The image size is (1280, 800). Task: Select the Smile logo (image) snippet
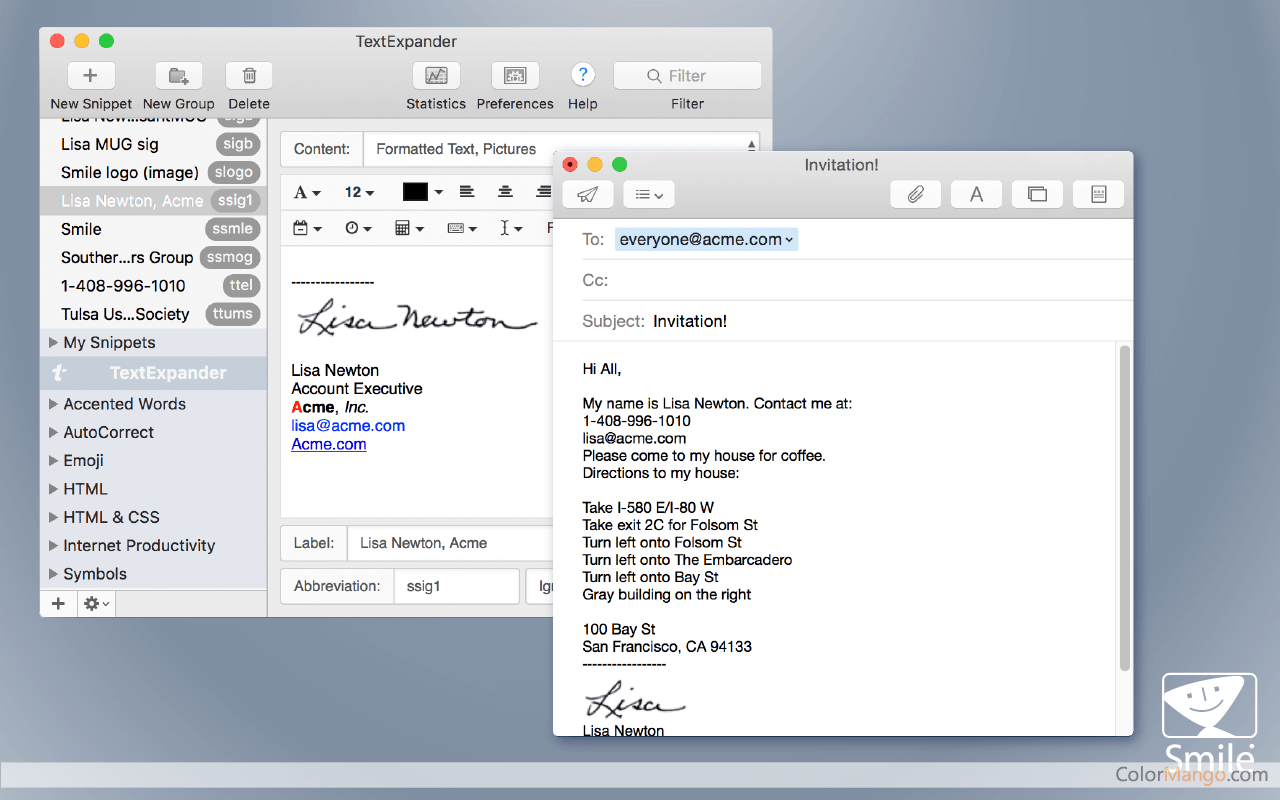tap(130, 173)
